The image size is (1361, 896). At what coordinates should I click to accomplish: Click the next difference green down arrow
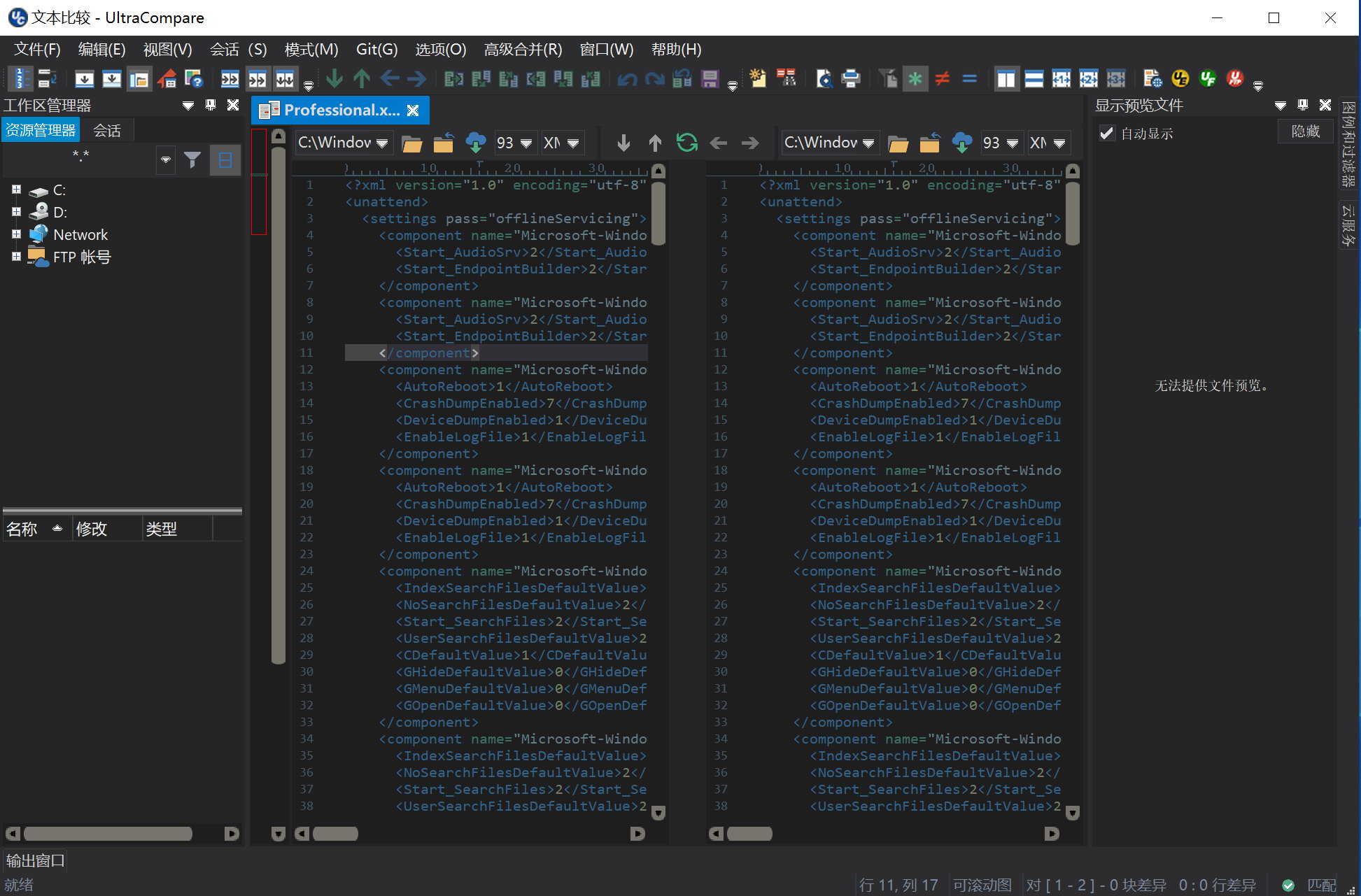(x=334, y=78)
